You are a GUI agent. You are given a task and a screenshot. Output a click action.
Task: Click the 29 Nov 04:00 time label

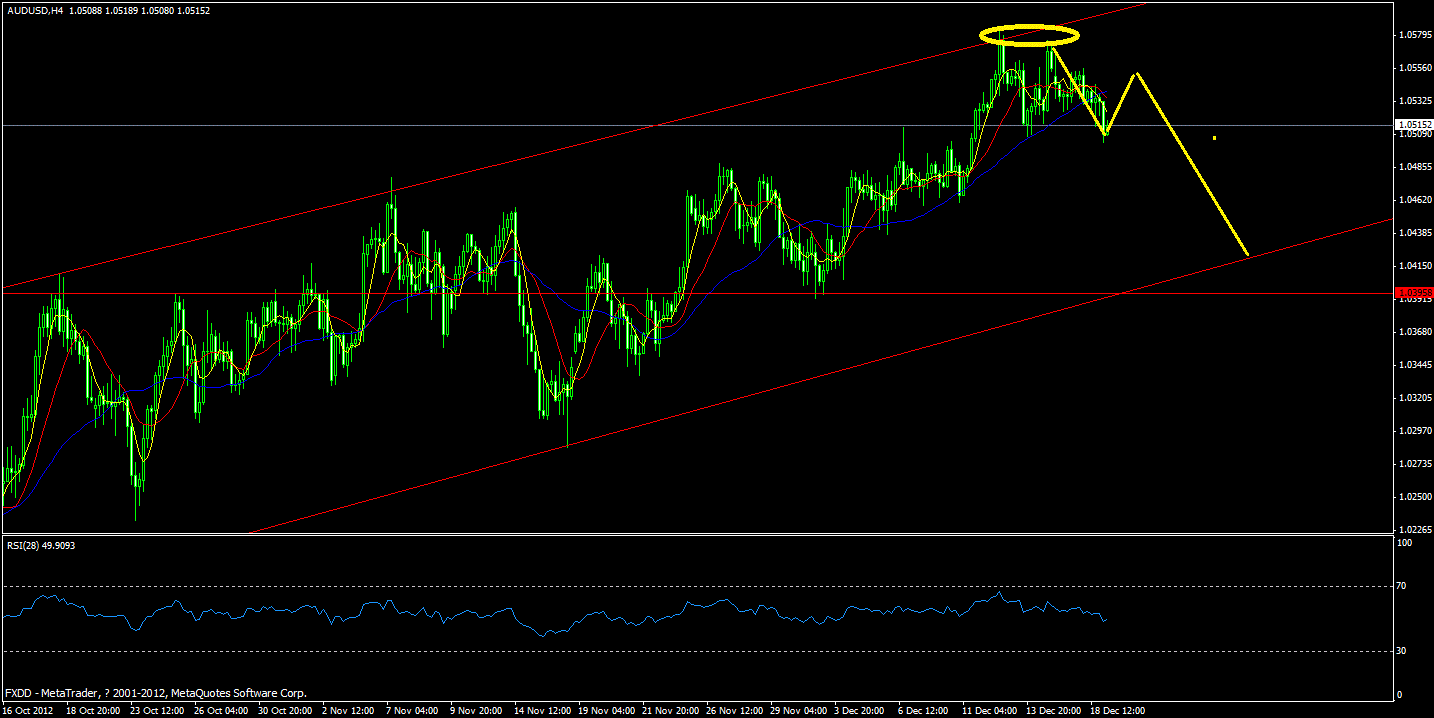(799, 711)
